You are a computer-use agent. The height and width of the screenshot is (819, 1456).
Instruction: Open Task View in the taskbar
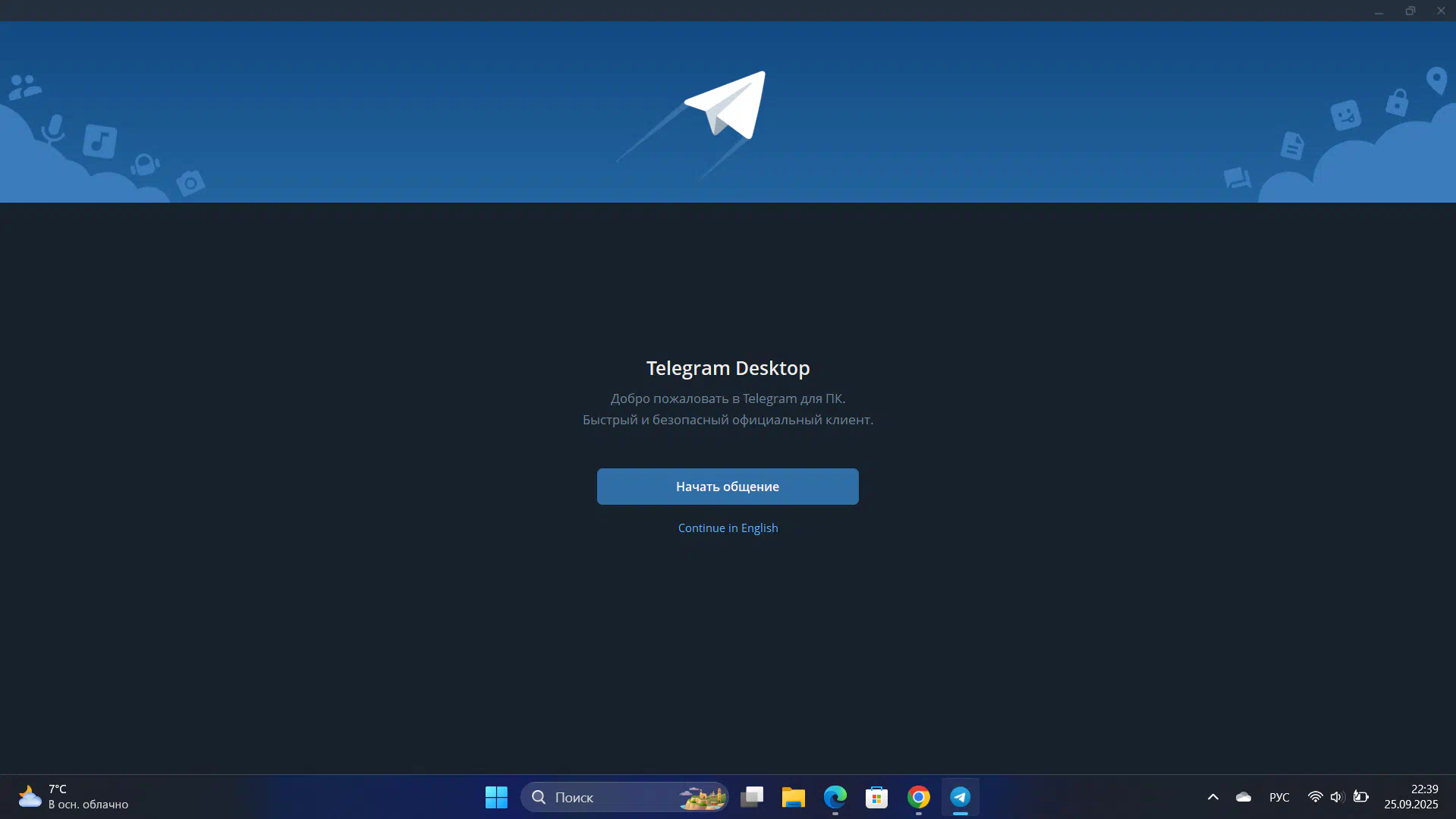coord(751,797)
